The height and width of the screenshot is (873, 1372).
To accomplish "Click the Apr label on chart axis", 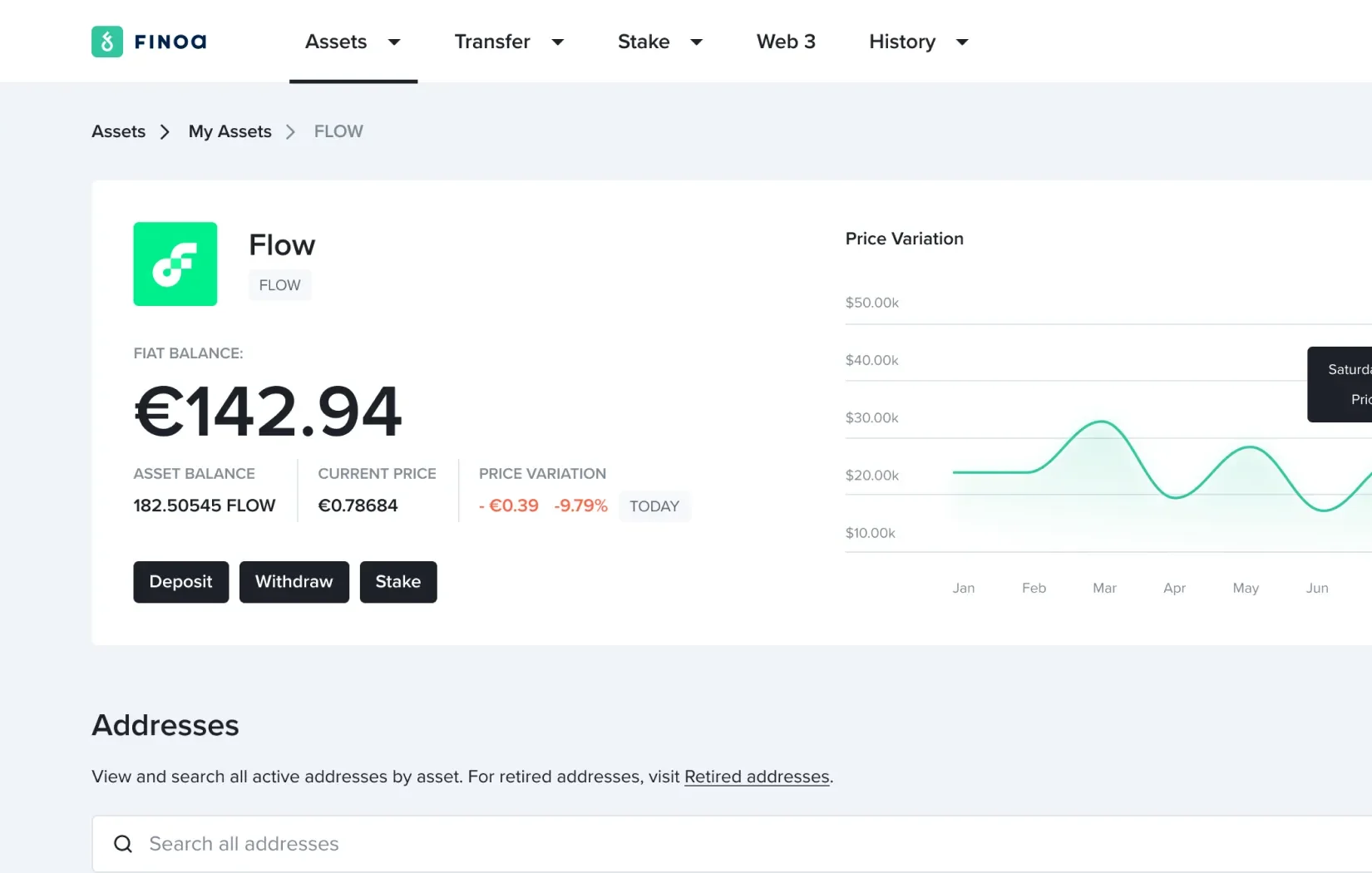I will point(1174,588).
